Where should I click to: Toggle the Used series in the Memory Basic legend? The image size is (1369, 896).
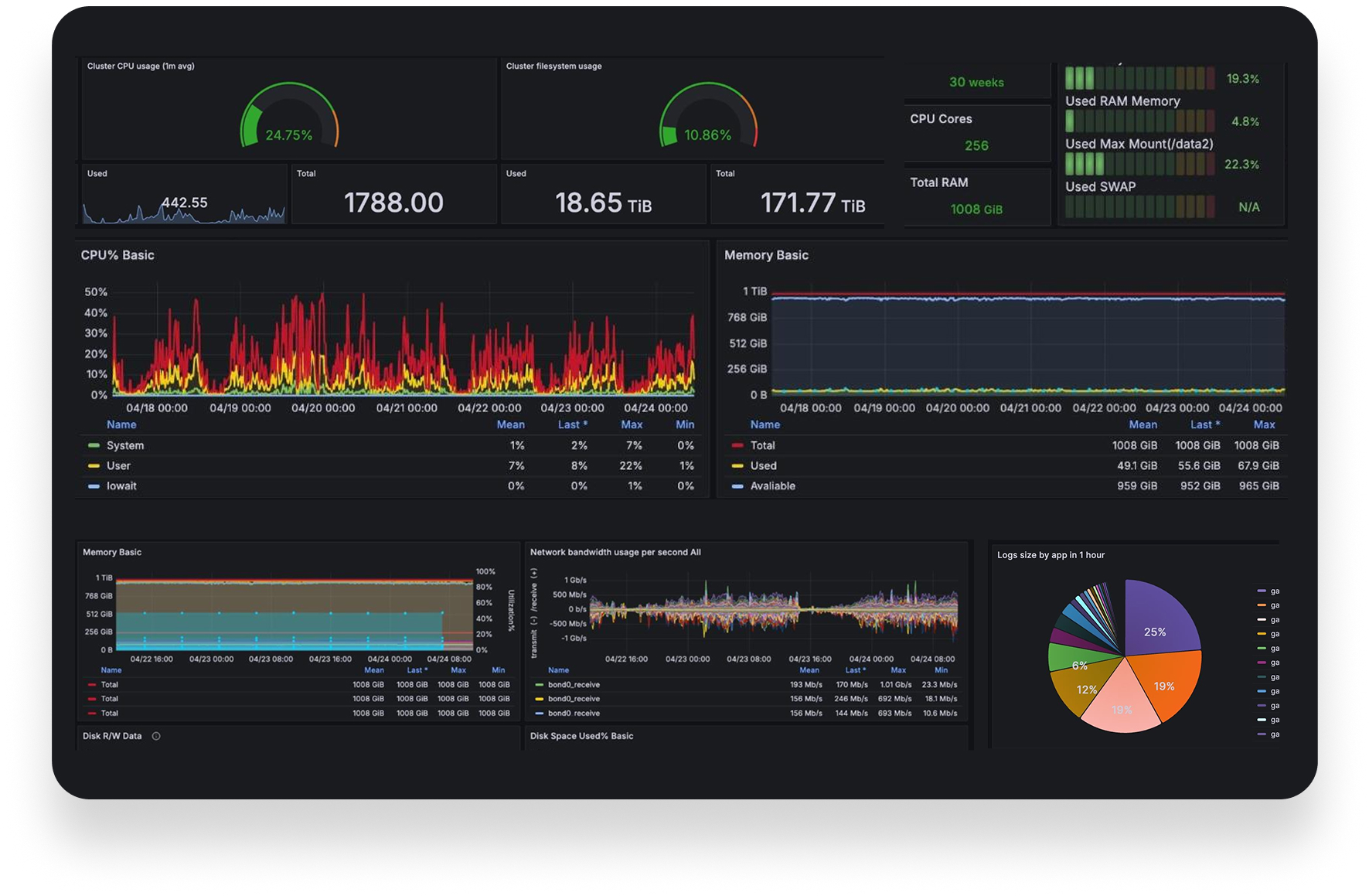point(763,465)
